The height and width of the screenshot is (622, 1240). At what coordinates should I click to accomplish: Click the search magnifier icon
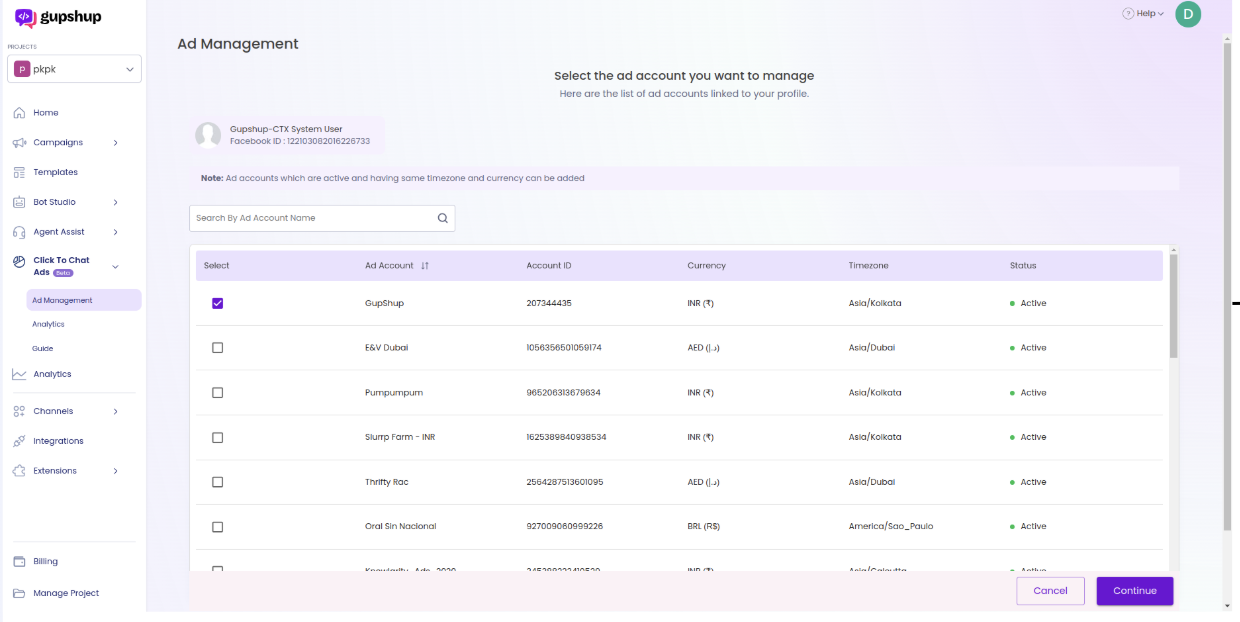[x=442, y=218]
